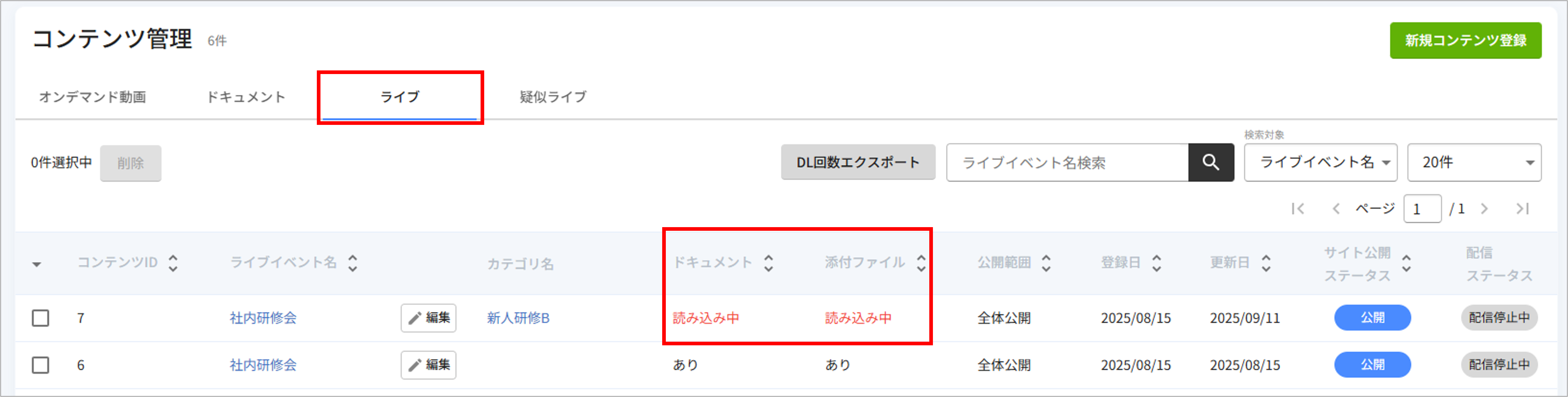This screenshot has height=397, width=1568.
Task: Sort by 登録日 column arrows
Action: pyautogui.click(x=1156, y=263)
